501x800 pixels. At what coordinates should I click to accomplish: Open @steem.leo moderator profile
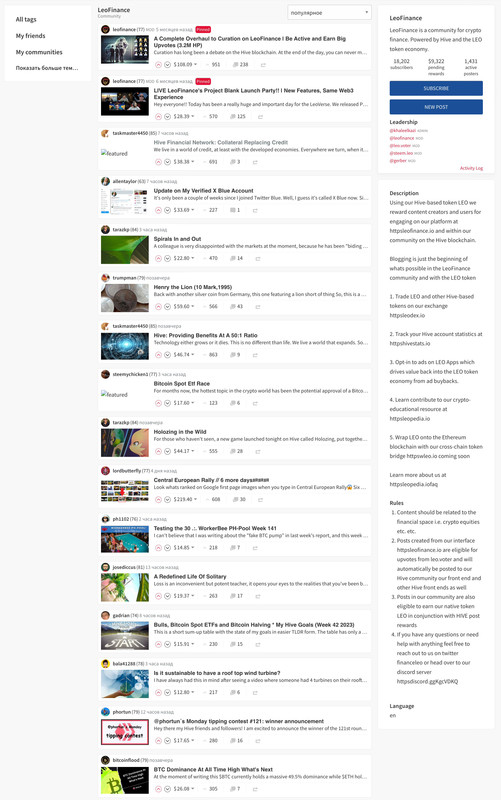pos(402,153)
